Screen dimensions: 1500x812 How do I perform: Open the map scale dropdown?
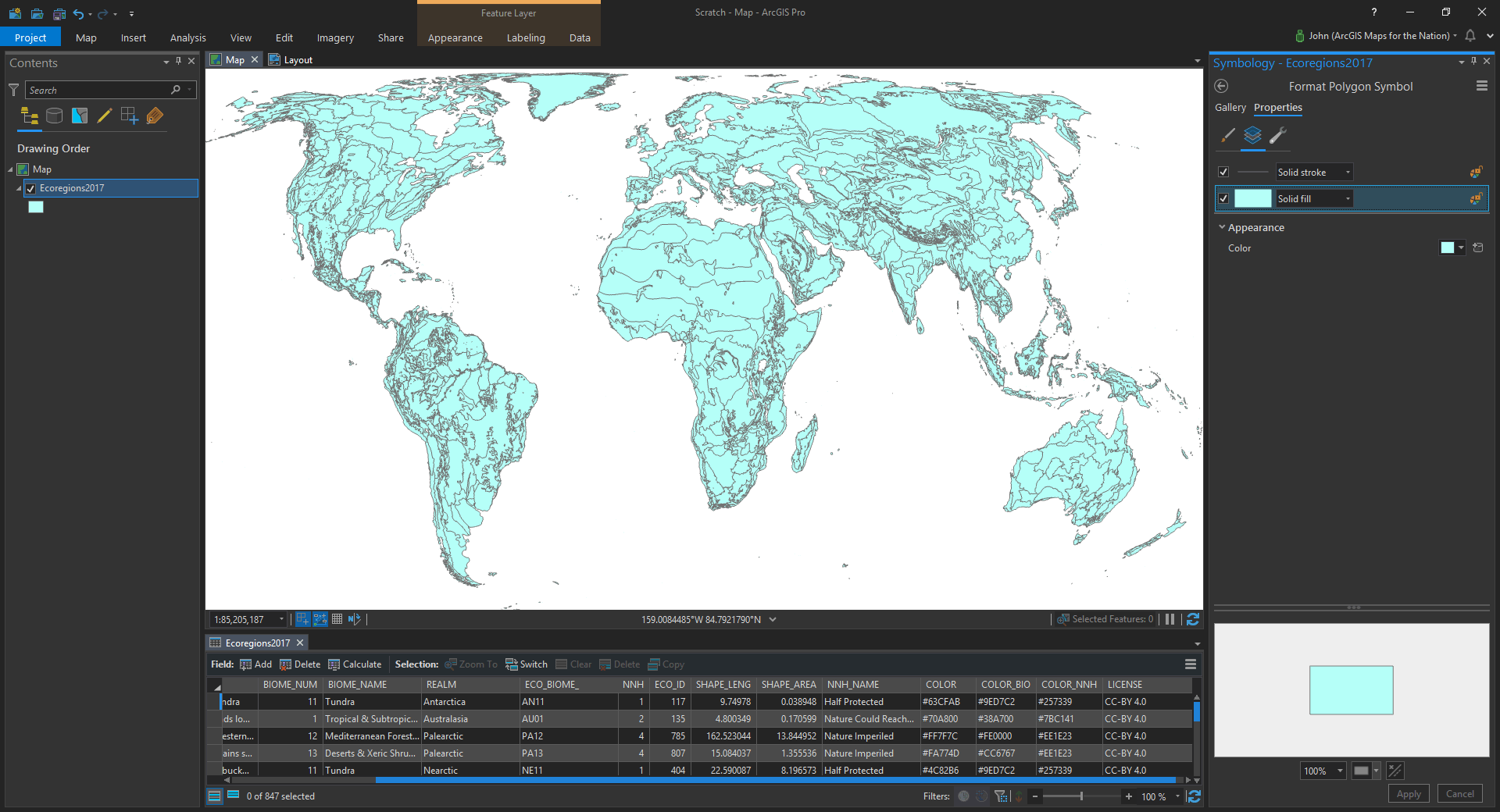pos(281,619)
